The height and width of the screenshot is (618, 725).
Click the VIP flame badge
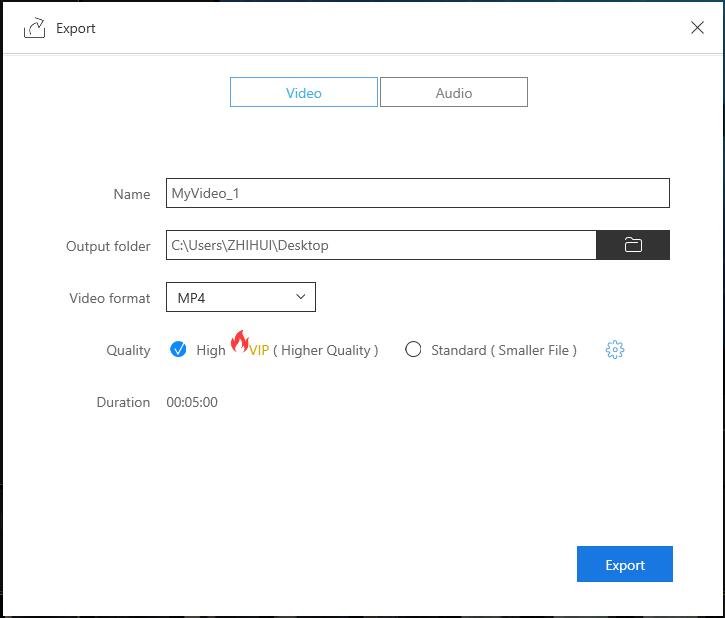coord(240,341)
